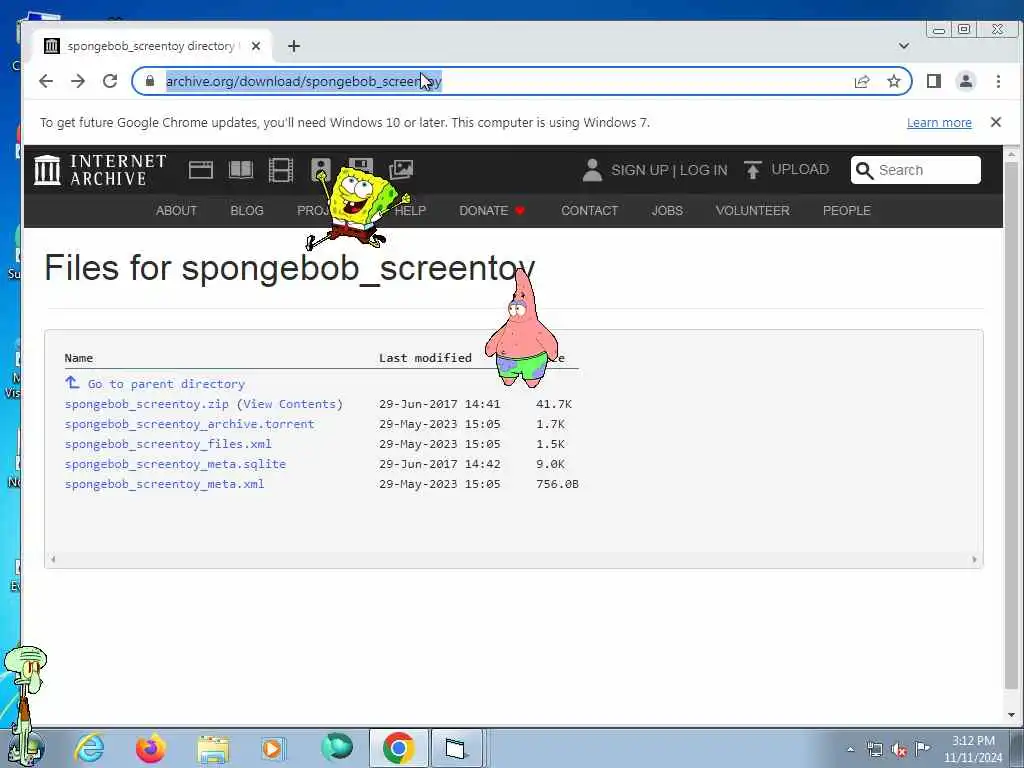Click the Chrome taskbar button
Screen dimensions: 1024x768
[398, 748]
